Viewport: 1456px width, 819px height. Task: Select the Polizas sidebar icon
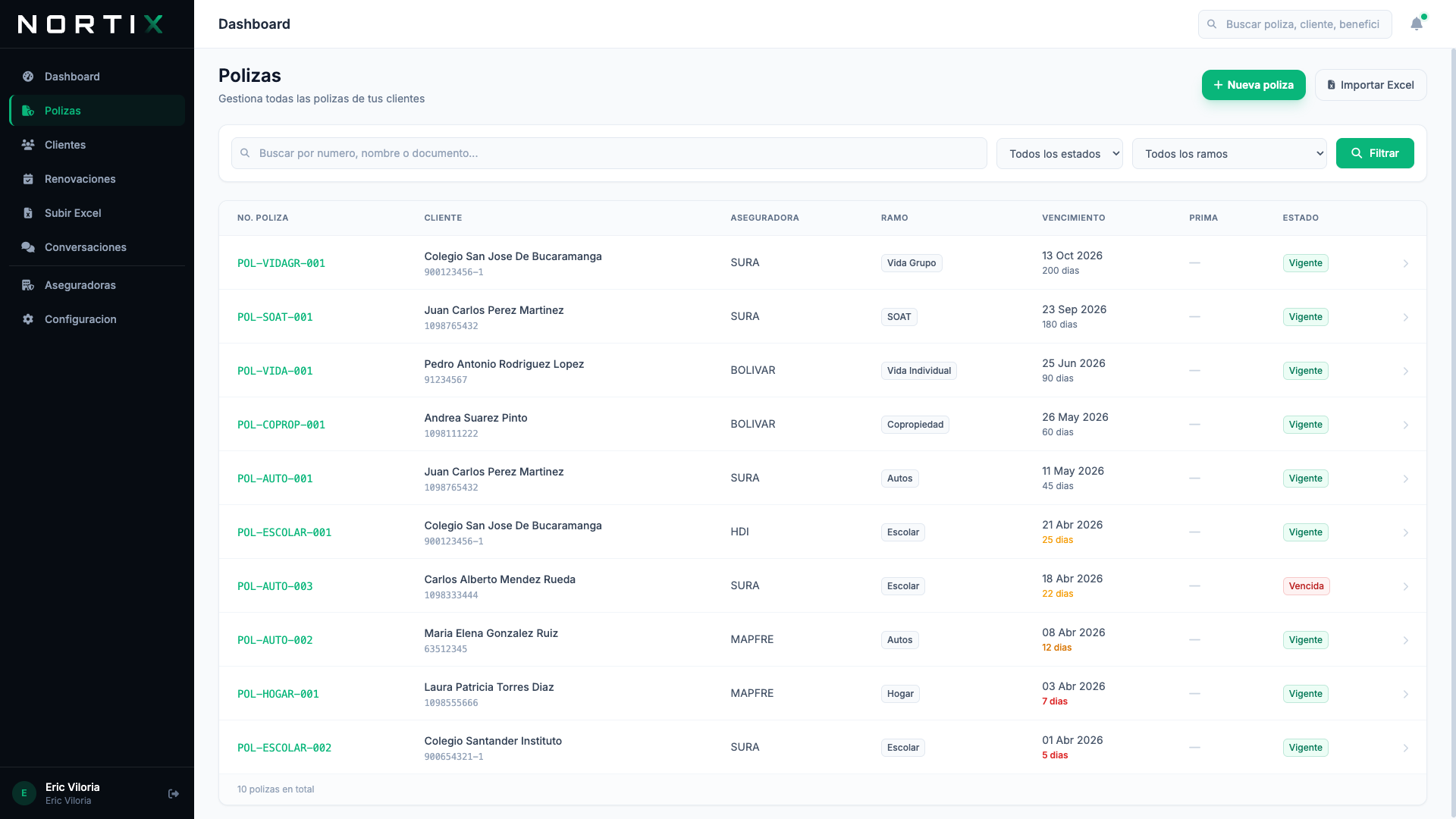click(27, 111)
